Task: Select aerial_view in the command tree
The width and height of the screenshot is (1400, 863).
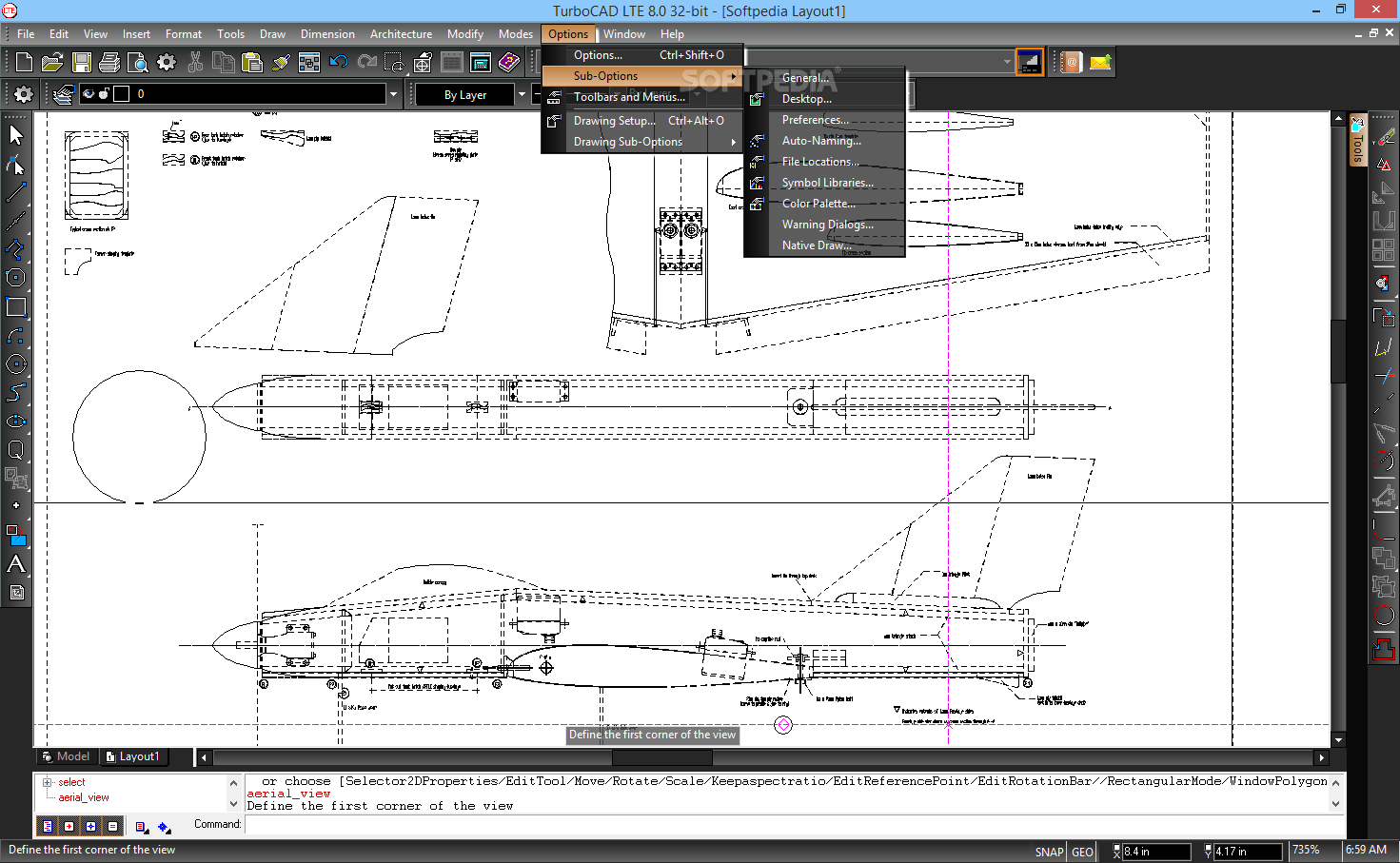Action: coord(84,797)
